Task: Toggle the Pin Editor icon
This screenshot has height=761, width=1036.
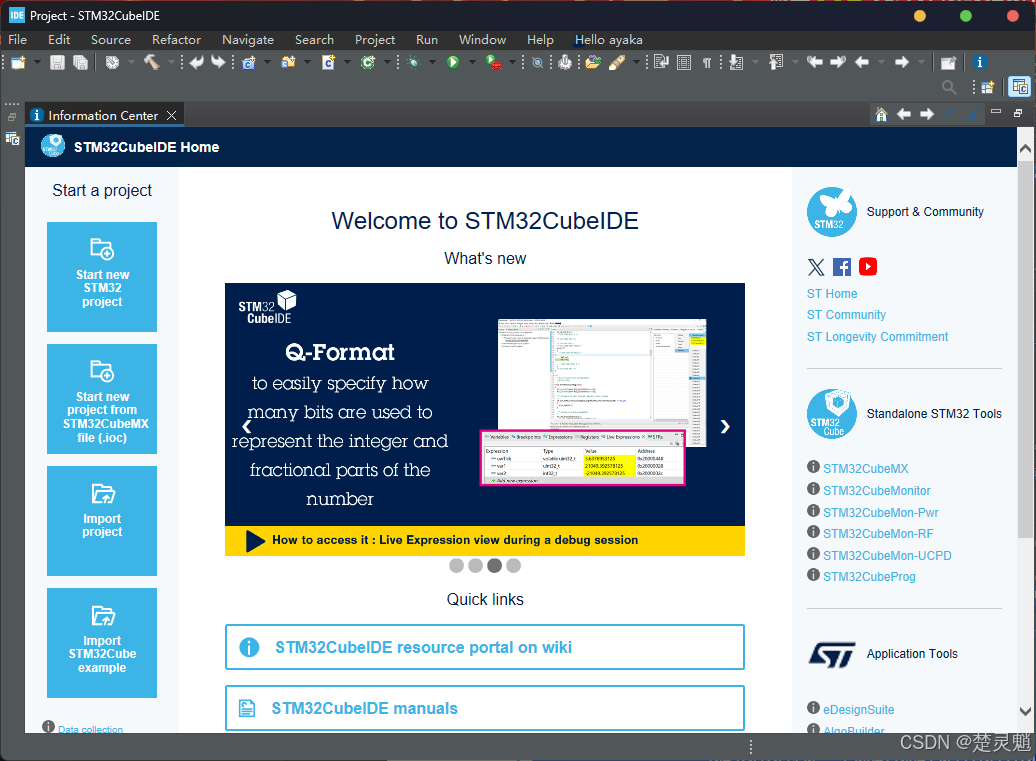Action: pyautogui.click(x=948, y=63)
